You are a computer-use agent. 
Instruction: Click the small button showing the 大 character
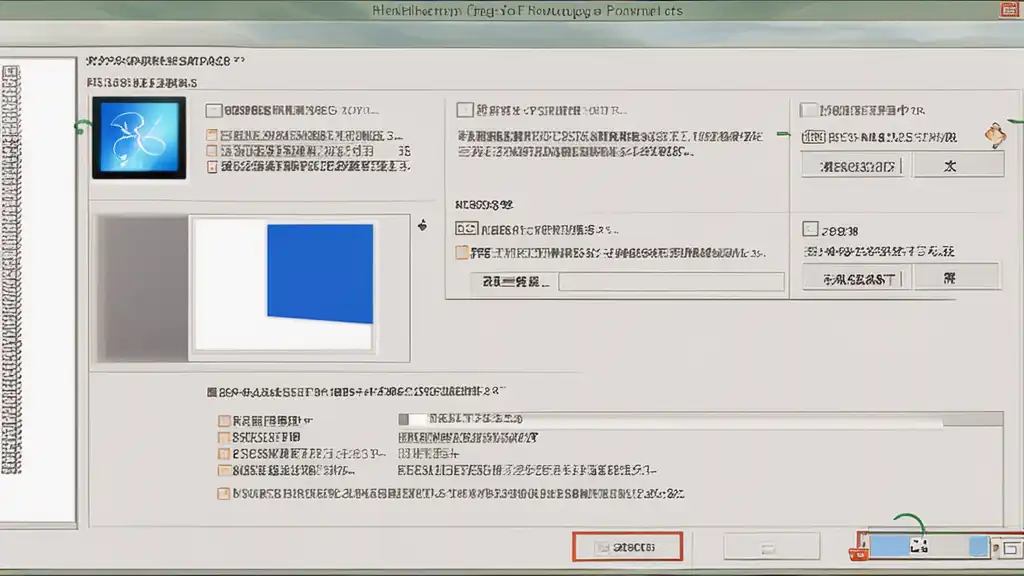point(958,165)
